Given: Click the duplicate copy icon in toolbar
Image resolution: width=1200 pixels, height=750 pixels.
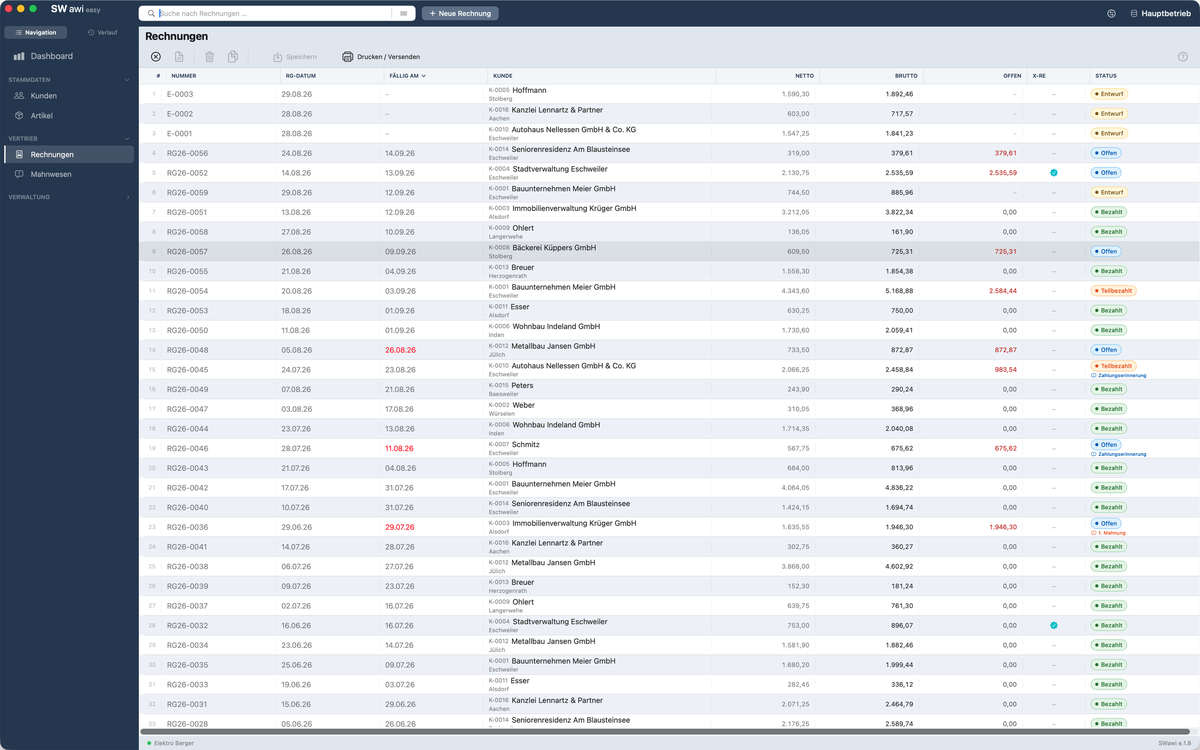Looking at the screenshot, I should (232, 57).
